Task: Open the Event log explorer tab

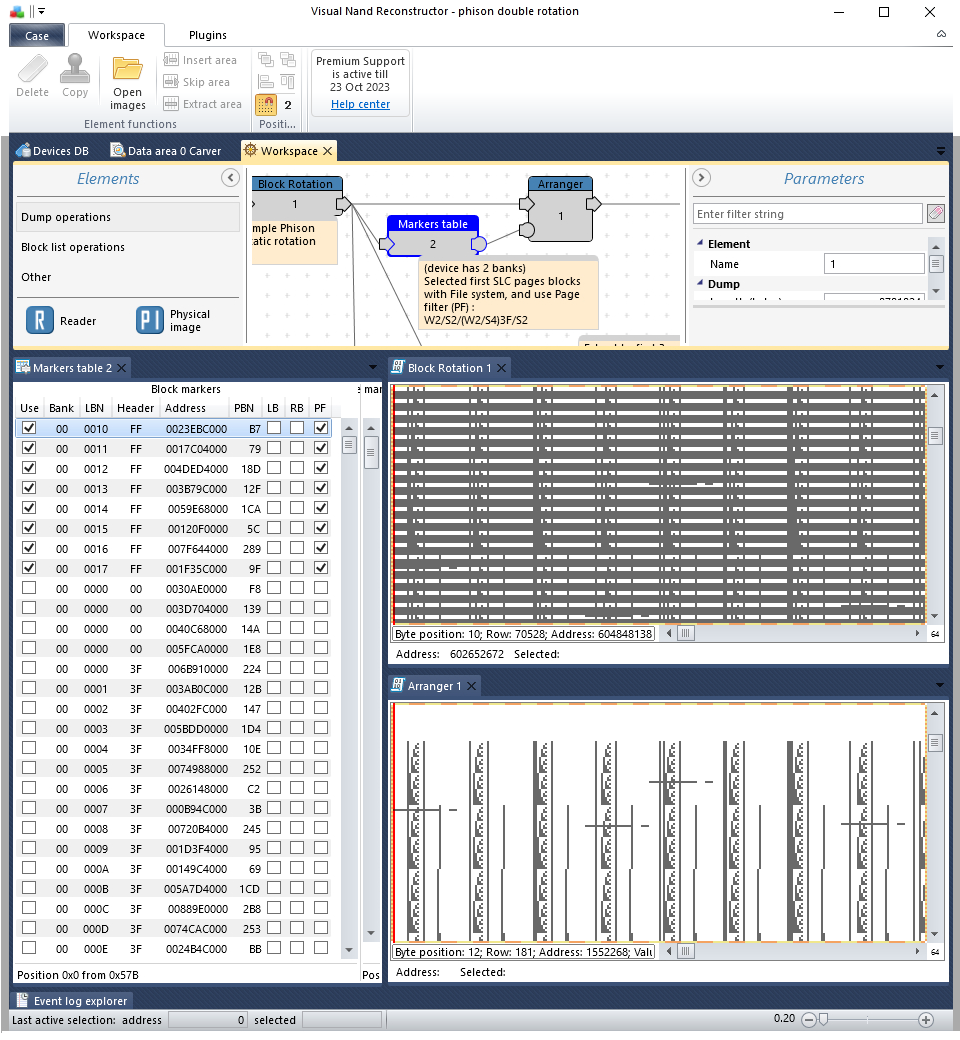Action: point(72,1001)
